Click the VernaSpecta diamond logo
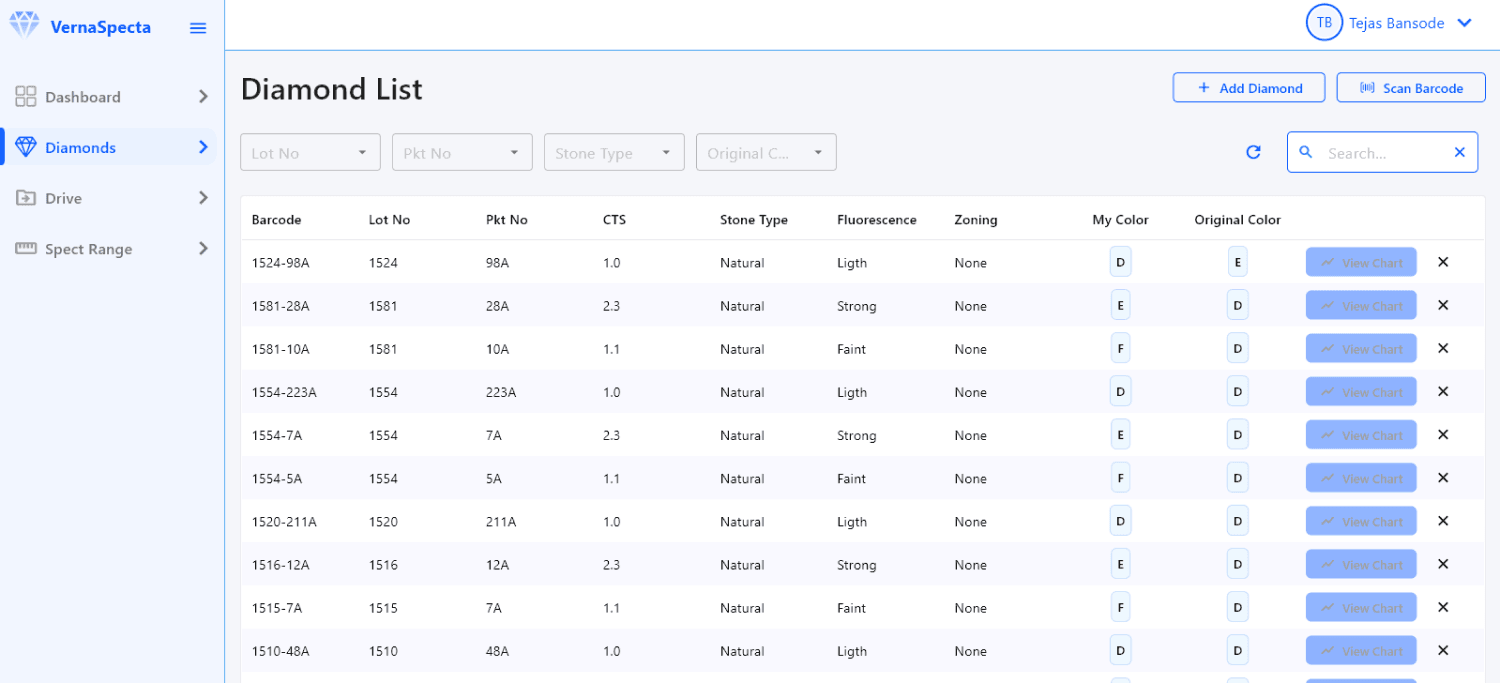Image resolution: width=1500 pixels, height=683 pixels. click(x=24, y=25)
